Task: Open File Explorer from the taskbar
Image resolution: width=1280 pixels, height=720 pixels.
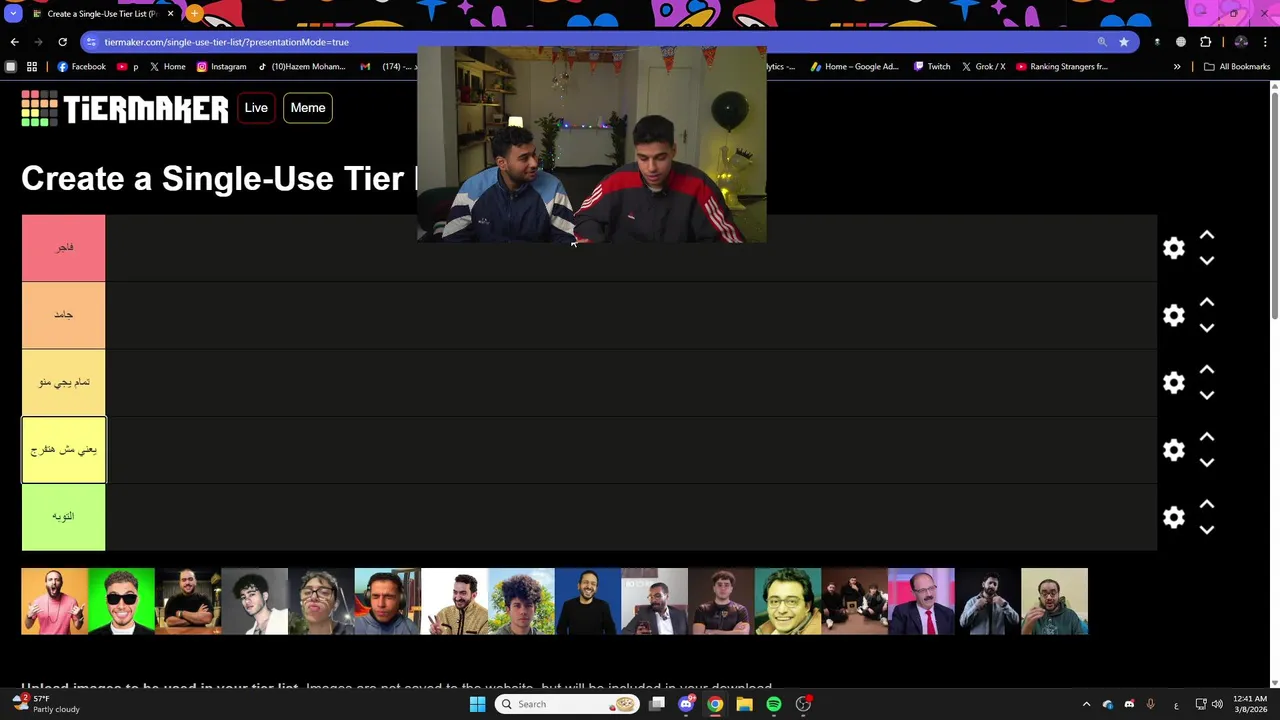Action: [744, 704]
